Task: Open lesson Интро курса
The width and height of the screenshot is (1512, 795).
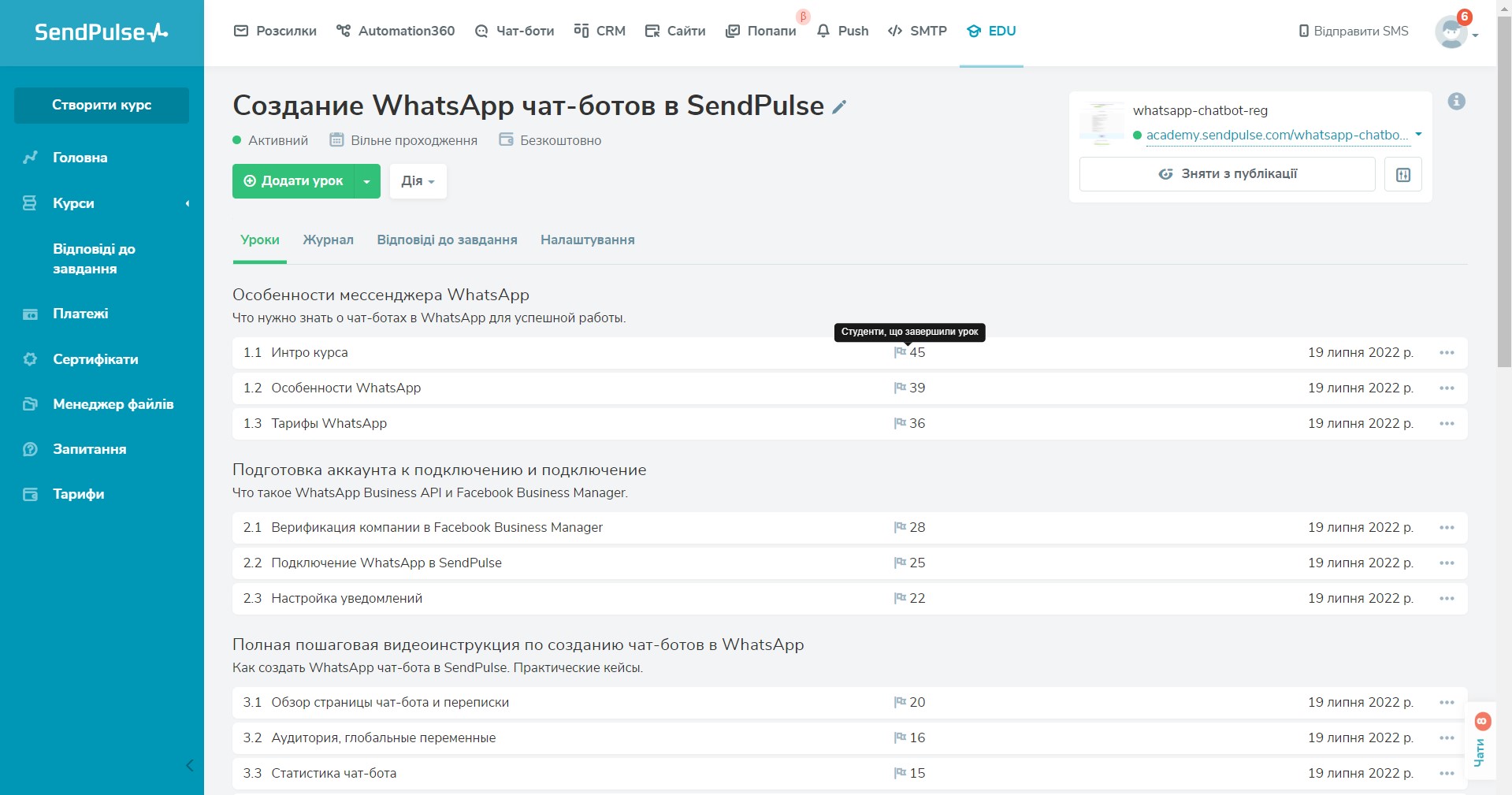Action: 310,352
